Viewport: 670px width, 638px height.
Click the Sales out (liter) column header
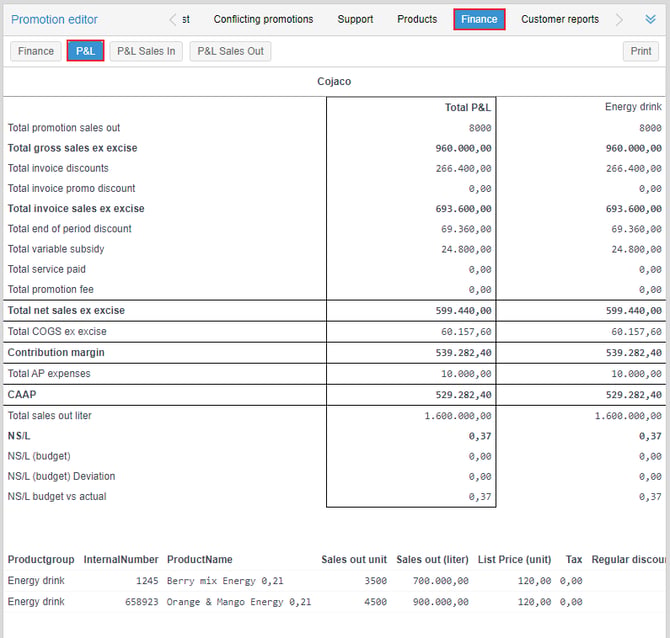(x=432, y=559)
